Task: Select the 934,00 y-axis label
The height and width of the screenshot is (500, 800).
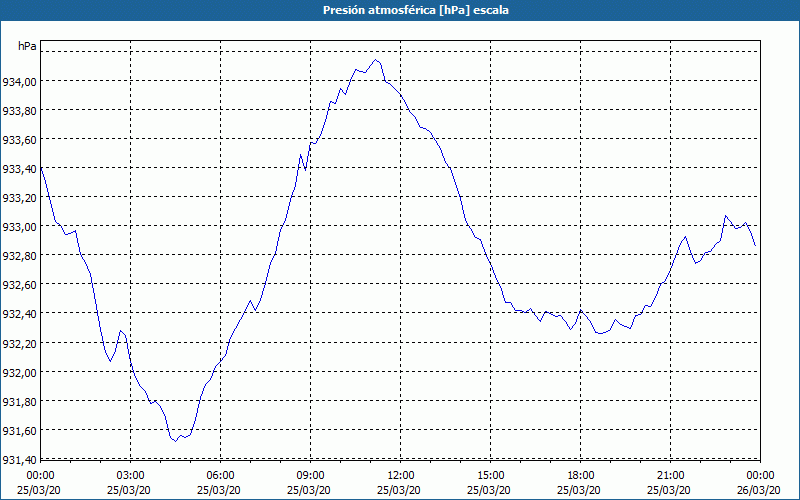Action: coord(19,81)
